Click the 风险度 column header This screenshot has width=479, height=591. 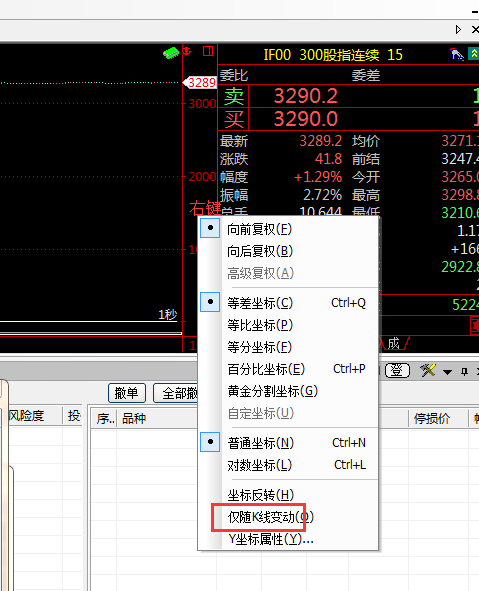point(26,416)
